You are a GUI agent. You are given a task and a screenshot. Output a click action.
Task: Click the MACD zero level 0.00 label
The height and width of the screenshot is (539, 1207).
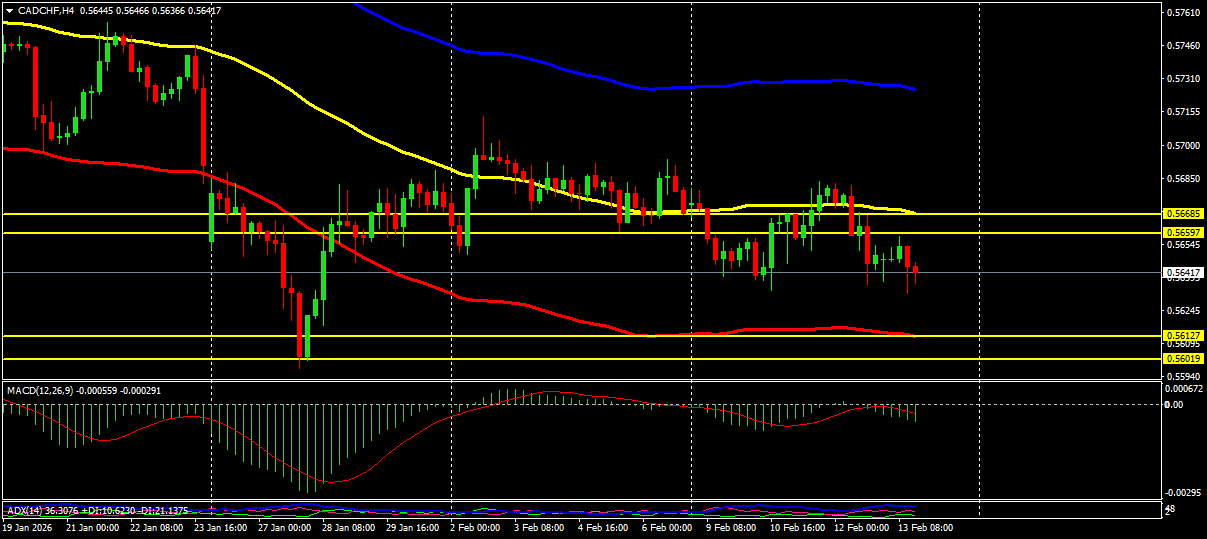(1175, 405)
